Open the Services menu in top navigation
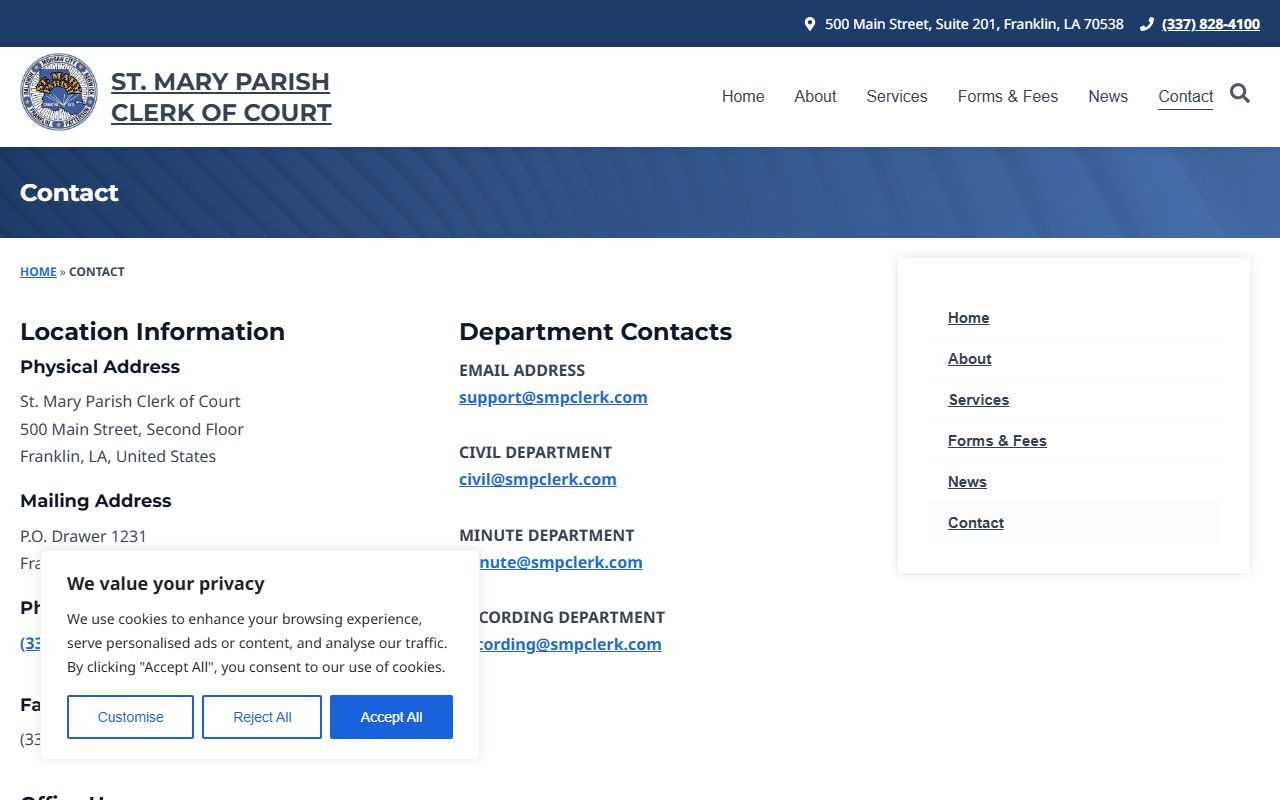The width and height of the screenshot is (1280, 800). pyautogui.click(x=897, y=96)
